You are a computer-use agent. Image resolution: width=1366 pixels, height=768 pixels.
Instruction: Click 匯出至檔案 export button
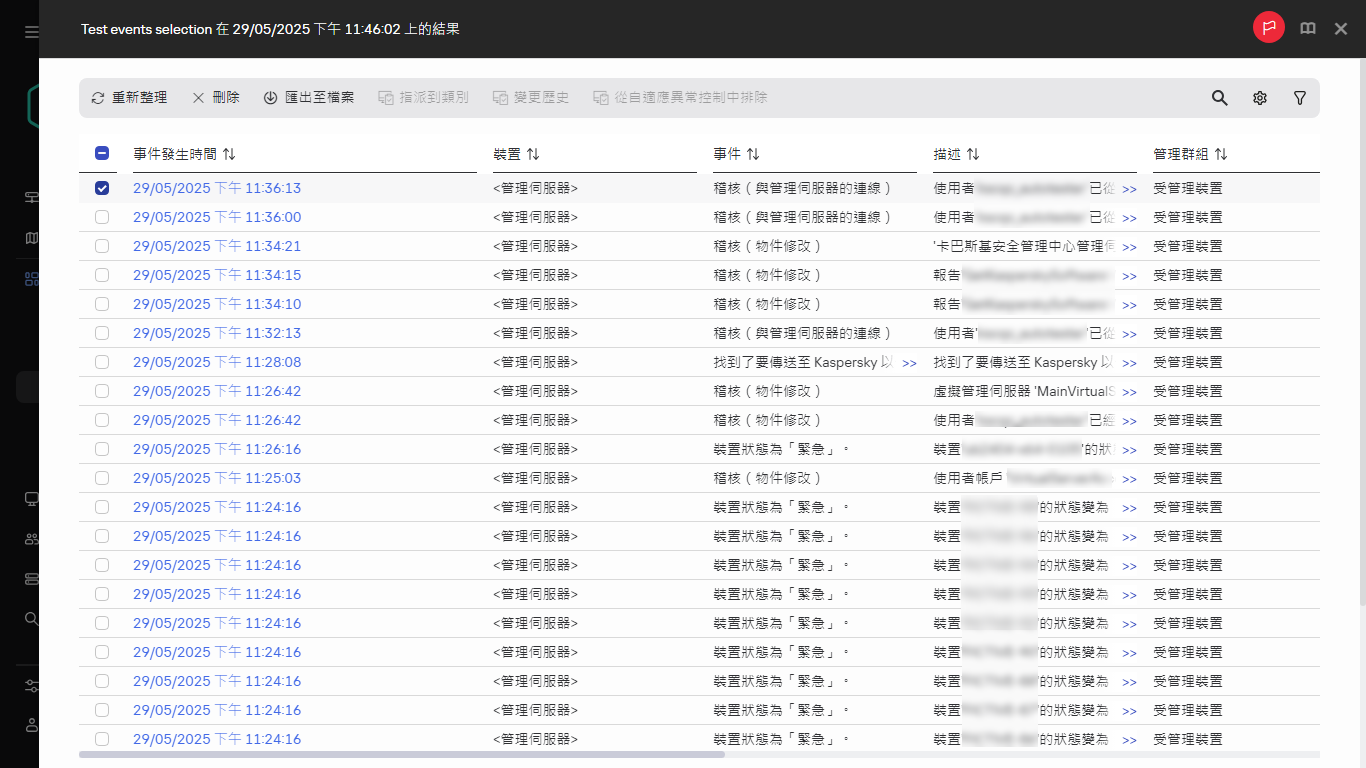pos(309,98)
